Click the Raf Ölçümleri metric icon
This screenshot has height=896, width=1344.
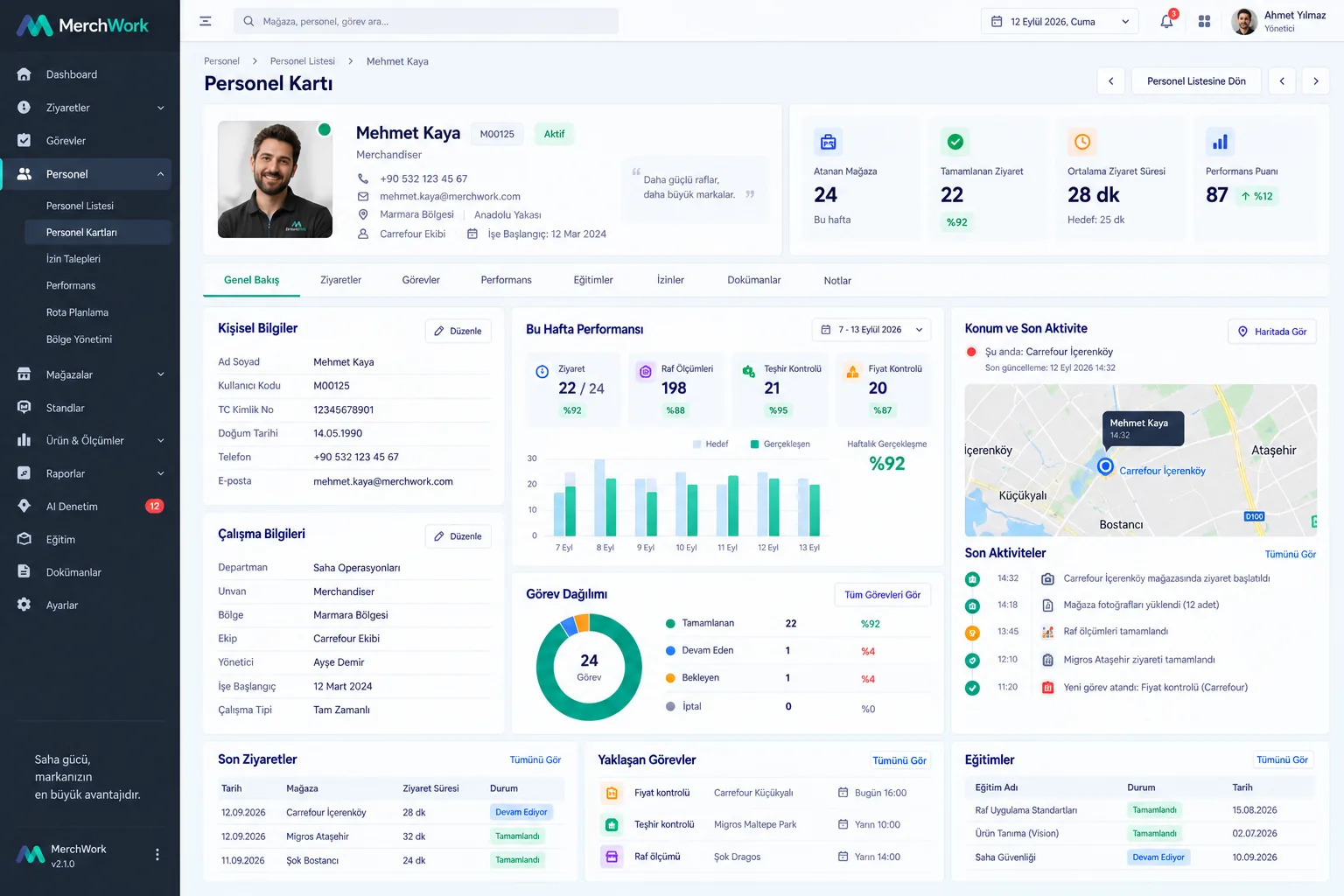coord(645,372)
